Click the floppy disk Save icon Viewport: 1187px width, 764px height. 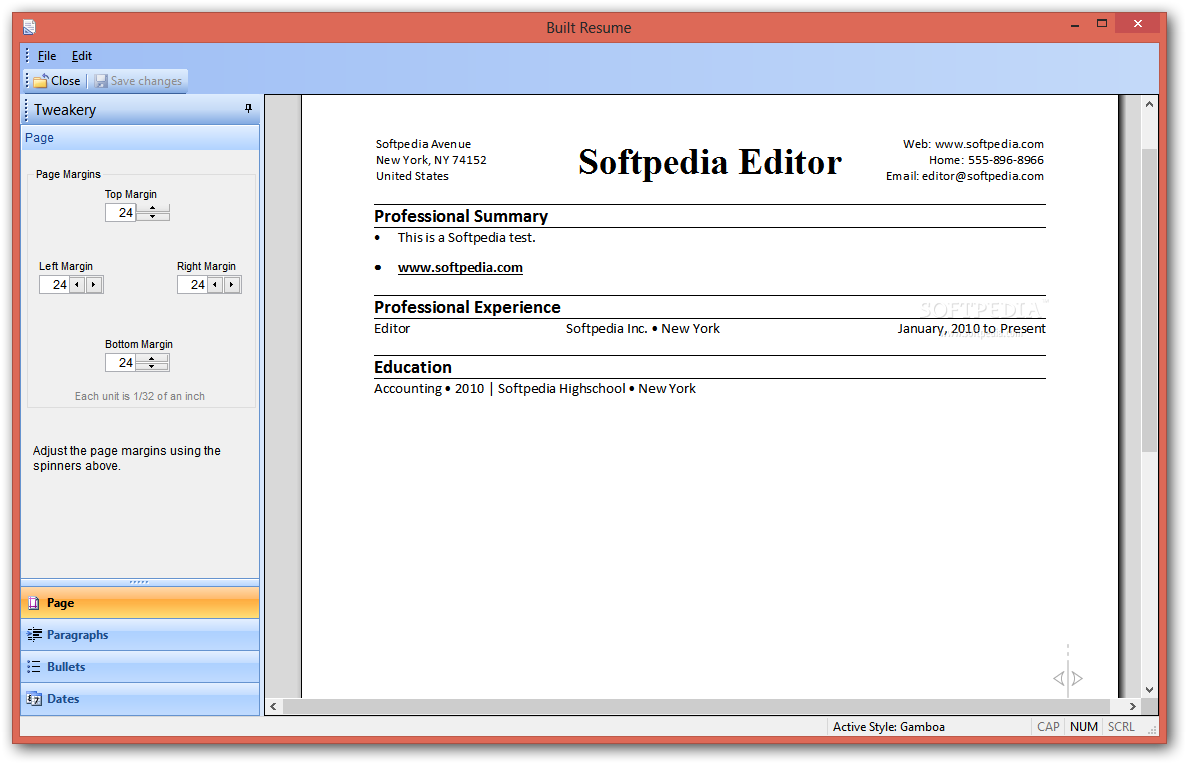(x=101, y=80)
